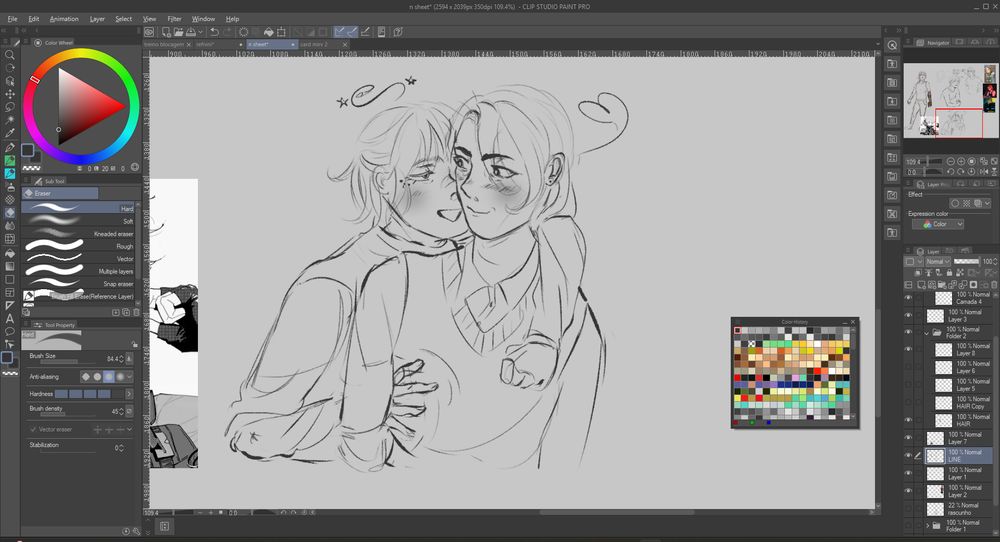Select the Gradient tool
Image resolution: width=1000 pixels, height=542 pixels.
(10, 267)
